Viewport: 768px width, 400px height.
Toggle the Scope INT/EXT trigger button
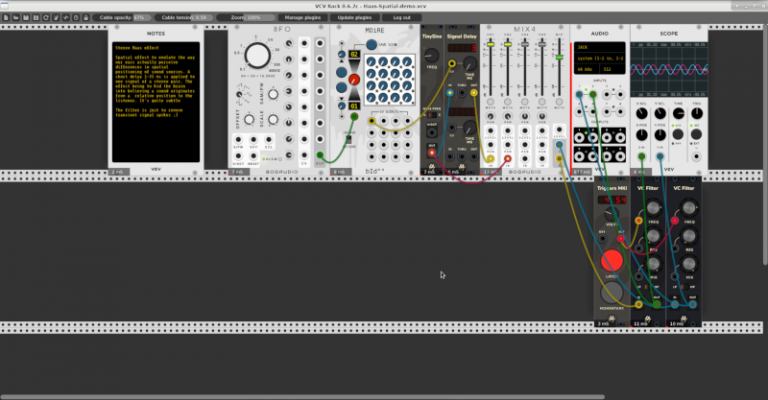[696, 134]
